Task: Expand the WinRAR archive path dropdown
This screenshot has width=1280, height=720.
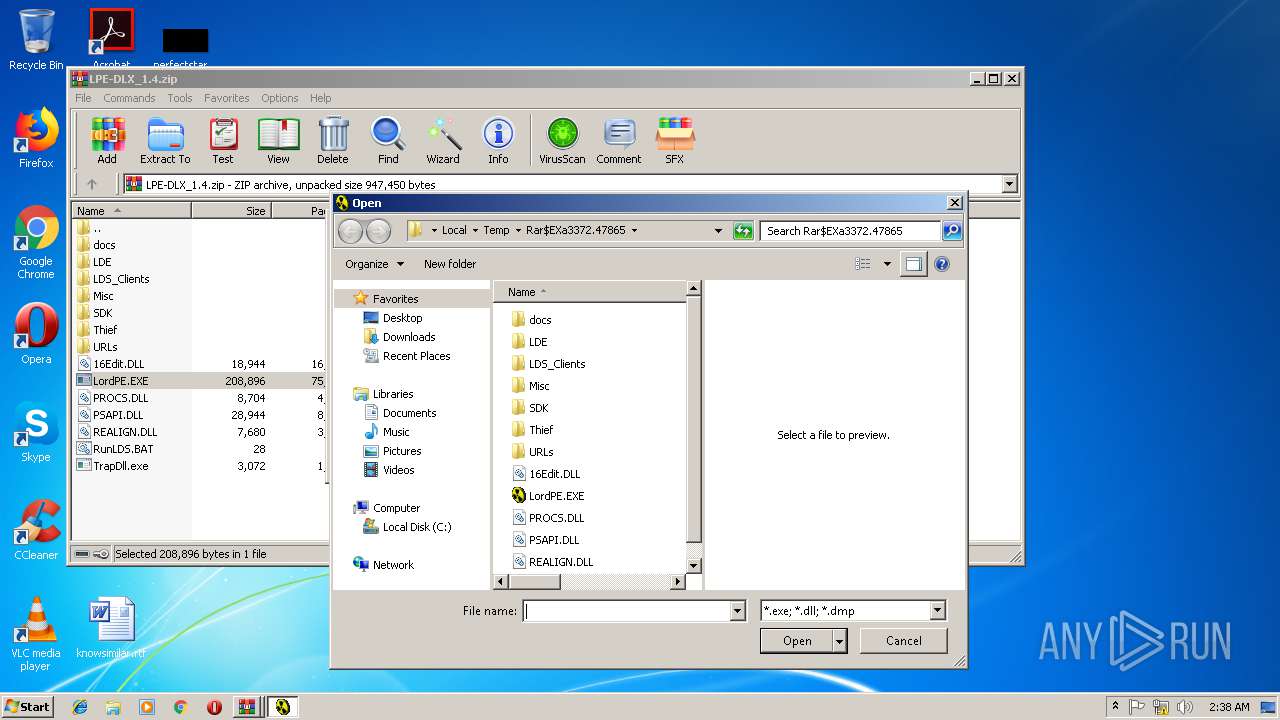Action: [x=1009, y=184]
